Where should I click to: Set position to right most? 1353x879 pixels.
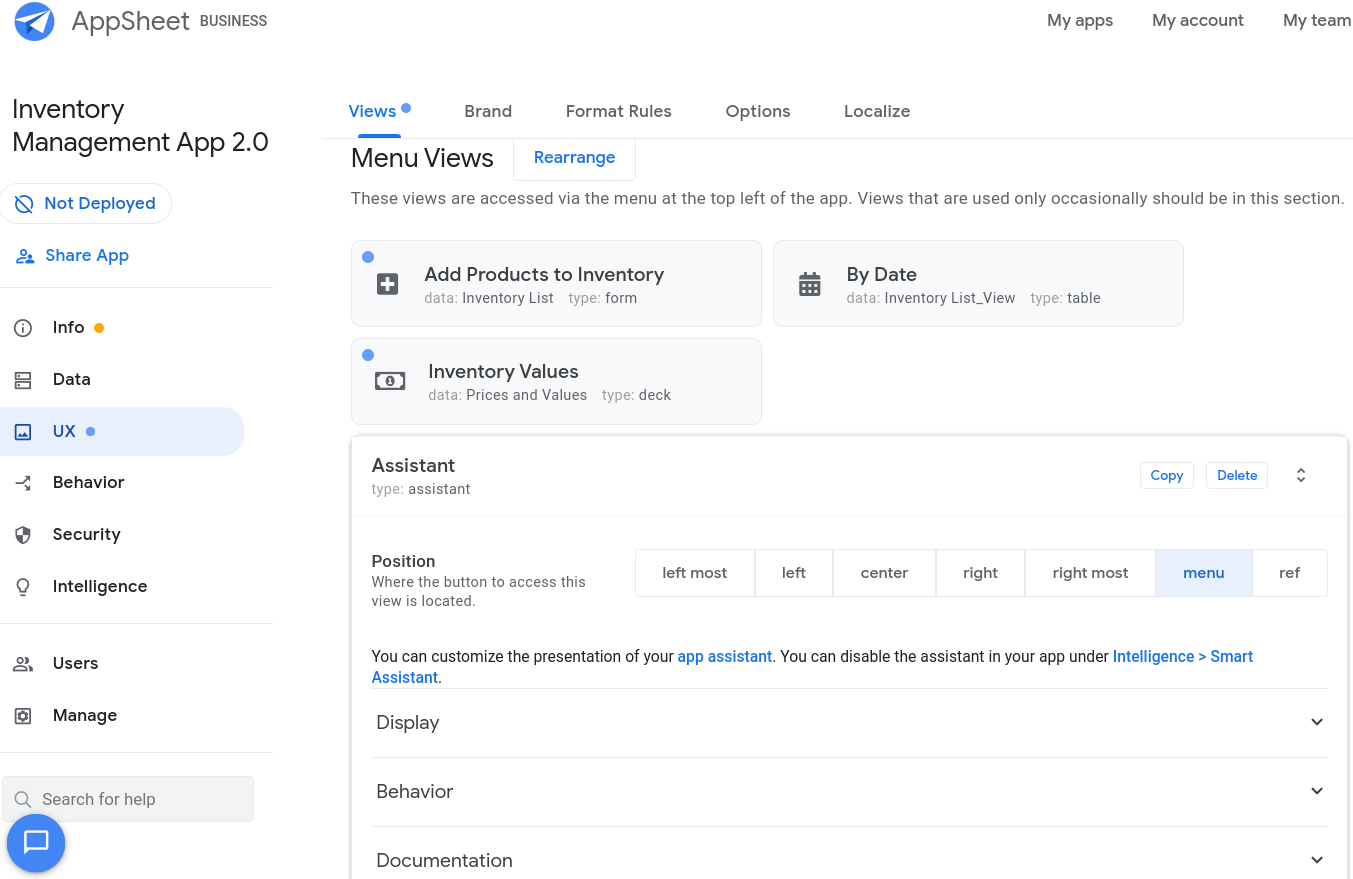pyautogui.click(x=1090, y=573)
